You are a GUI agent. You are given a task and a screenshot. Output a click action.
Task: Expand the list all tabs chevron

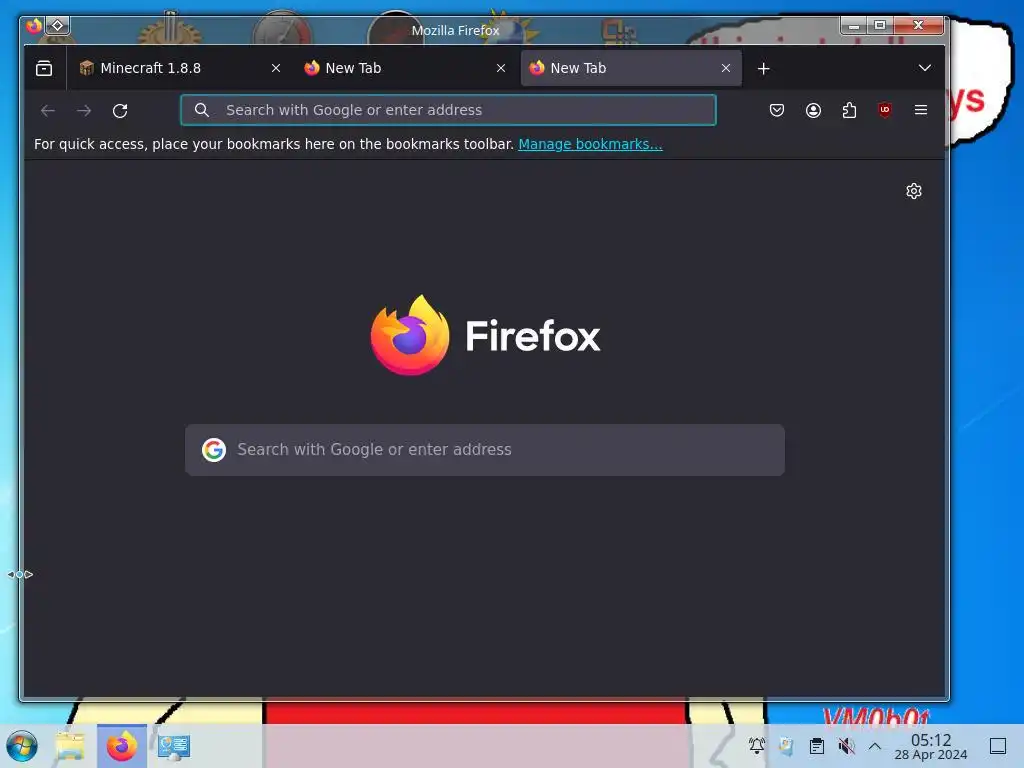click(x=925, y=68)
